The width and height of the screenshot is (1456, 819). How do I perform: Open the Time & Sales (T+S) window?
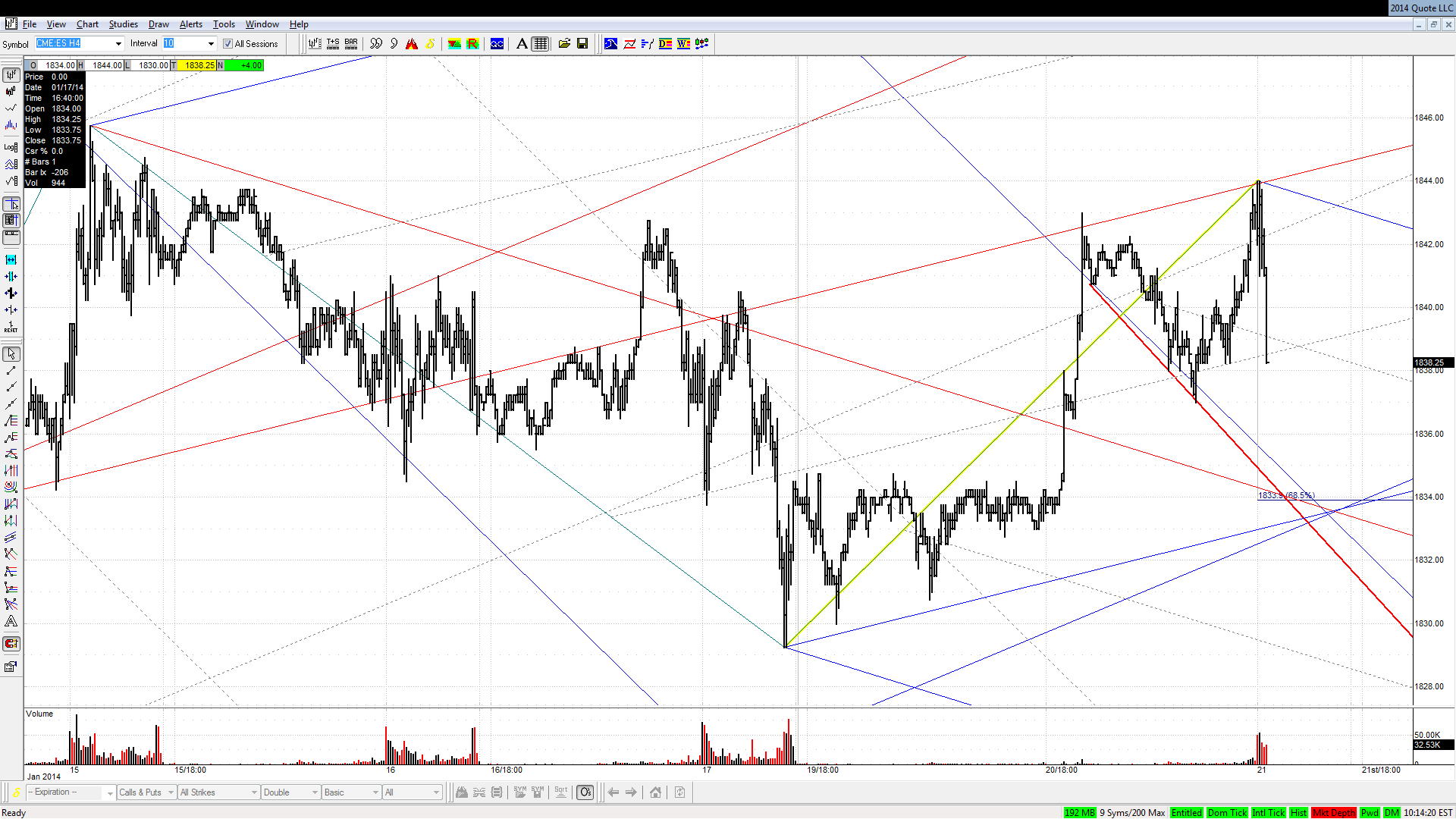(x=333, y=44)
